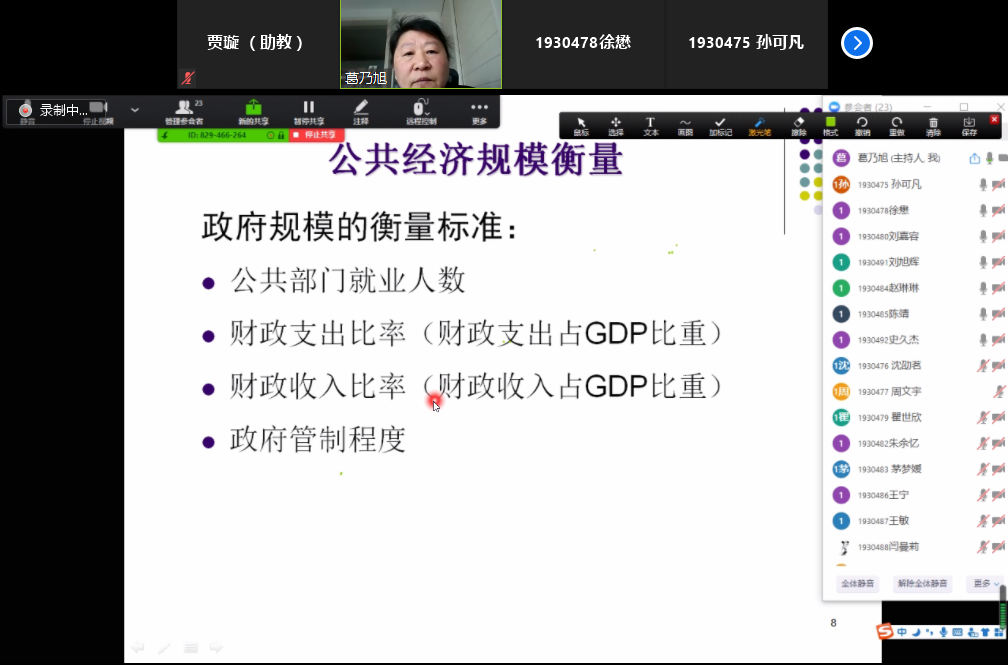Click the 撤销 undo annotation icon
The height and width of the screenshot is (665, 1008).
(x=862, y=125)
